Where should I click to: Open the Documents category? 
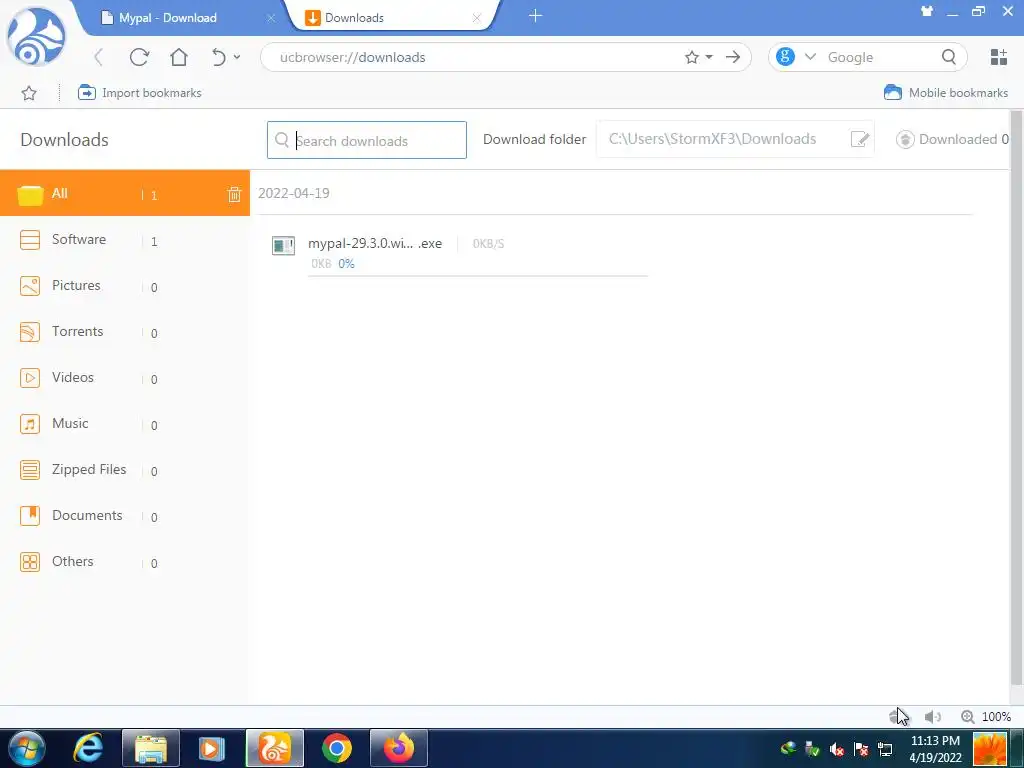(x=125, y=515)
